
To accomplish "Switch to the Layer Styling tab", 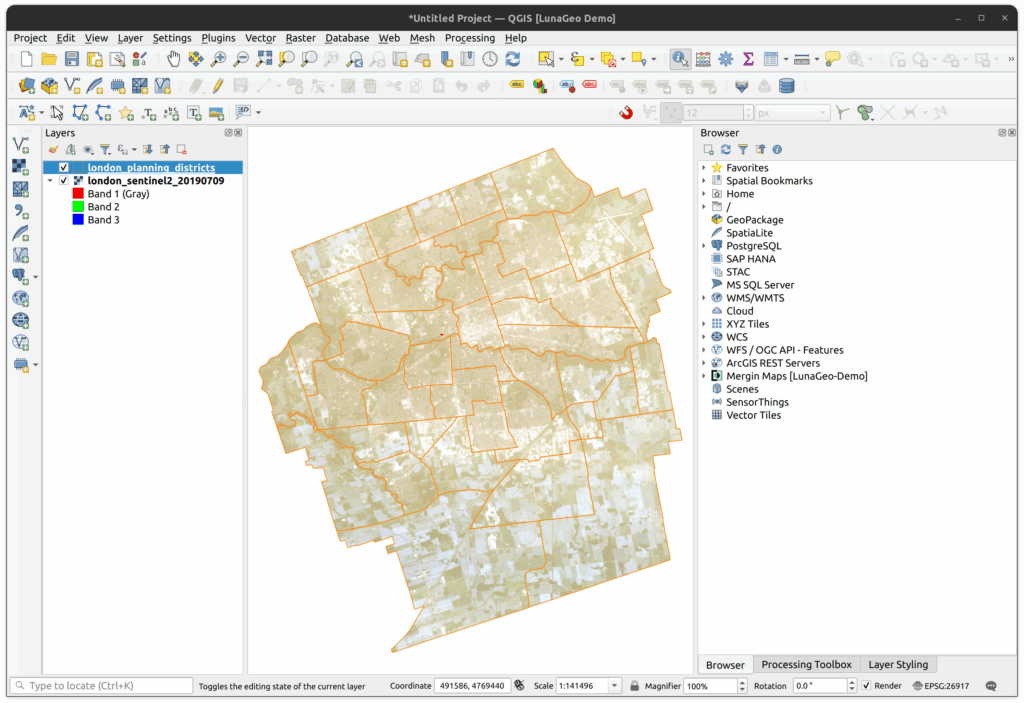I will (x=897, y=665).
